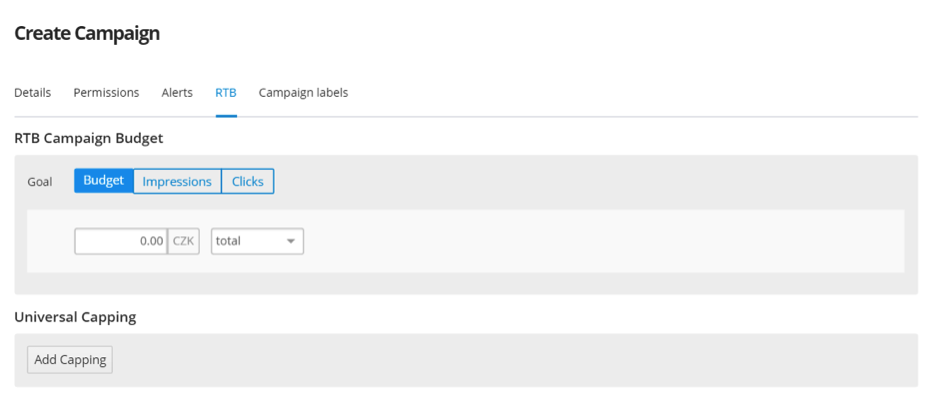940x404 pixels.
Task: Choose Impressions as the campaign goal
Action: 177,181
